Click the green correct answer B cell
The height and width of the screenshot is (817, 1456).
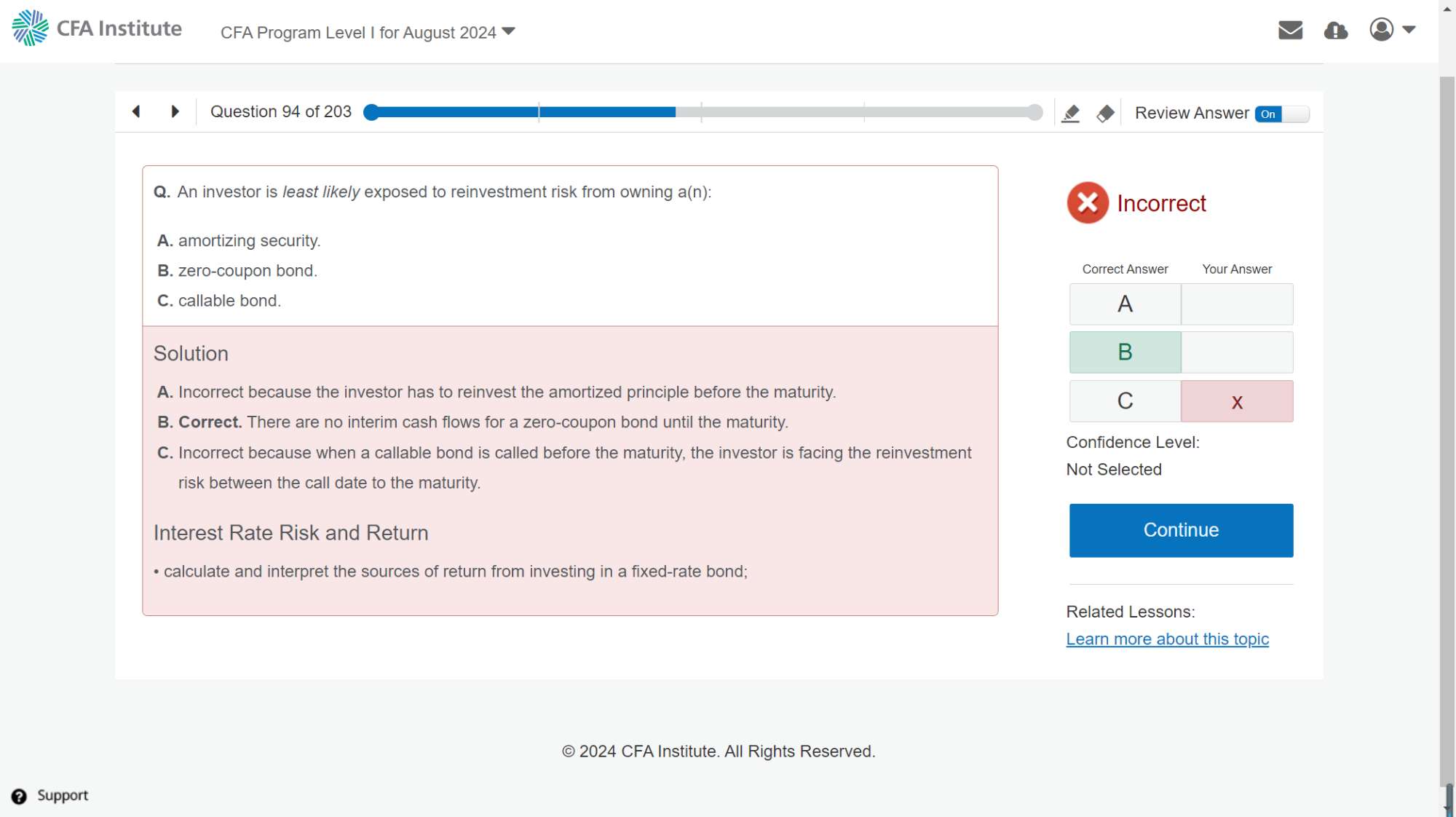(1125, 352)
